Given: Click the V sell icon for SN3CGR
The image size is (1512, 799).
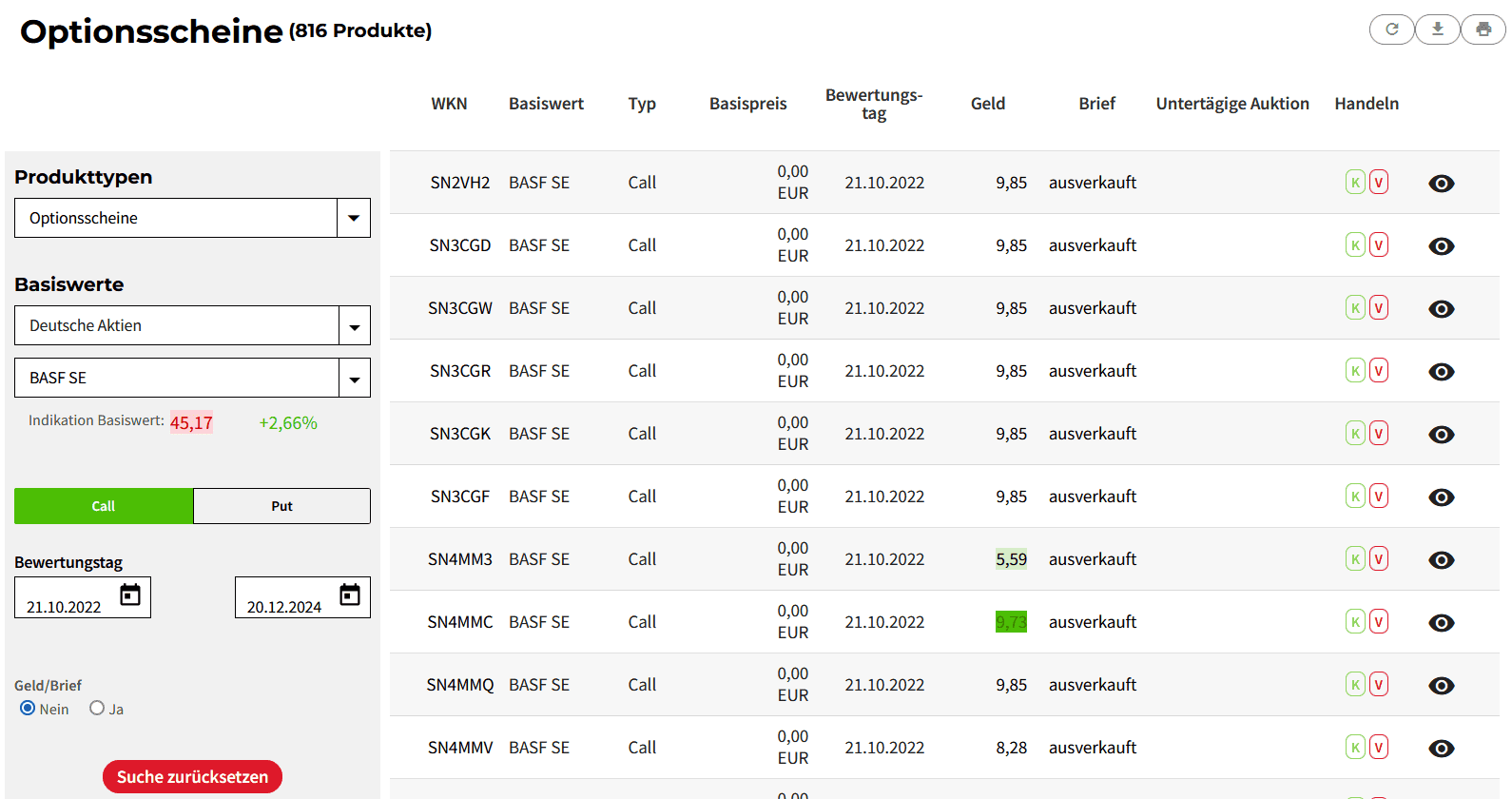Looking at the screenshot, I should pos(1379,370).
